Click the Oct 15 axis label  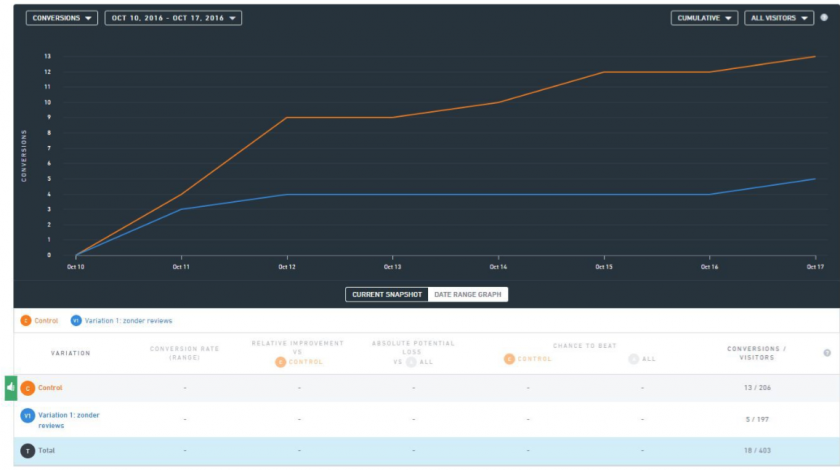[604, 267]
